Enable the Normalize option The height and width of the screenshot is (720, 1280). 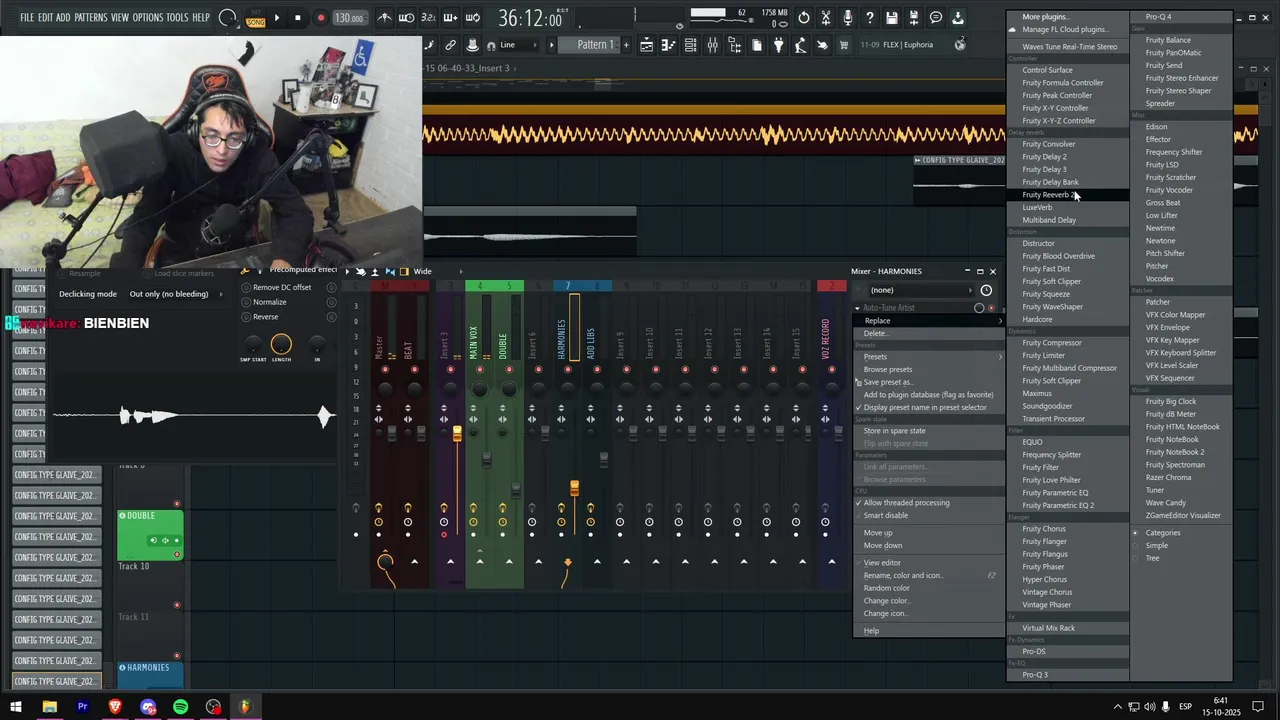click(264, 302)
